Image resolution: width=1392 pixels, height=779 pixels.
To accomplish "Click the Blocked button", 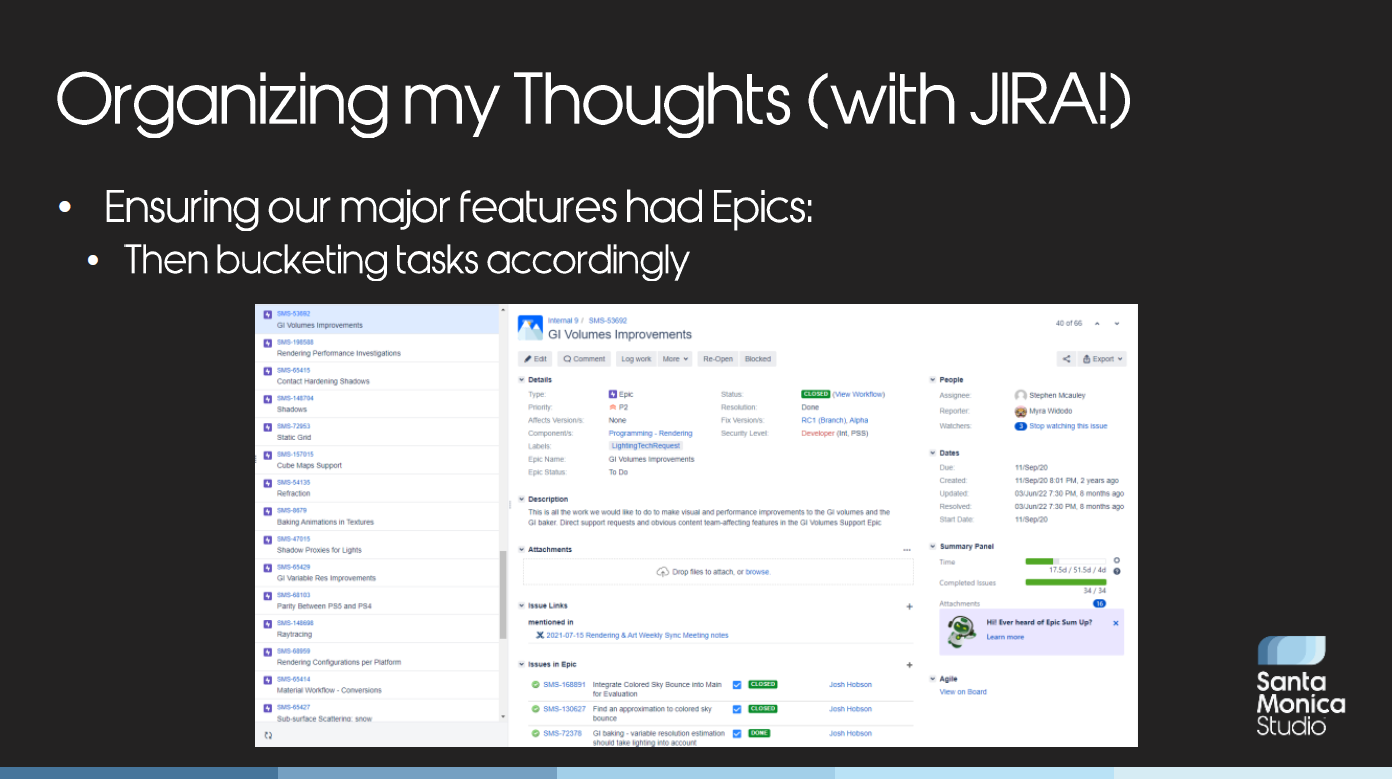I will click(x=758, y=359).
